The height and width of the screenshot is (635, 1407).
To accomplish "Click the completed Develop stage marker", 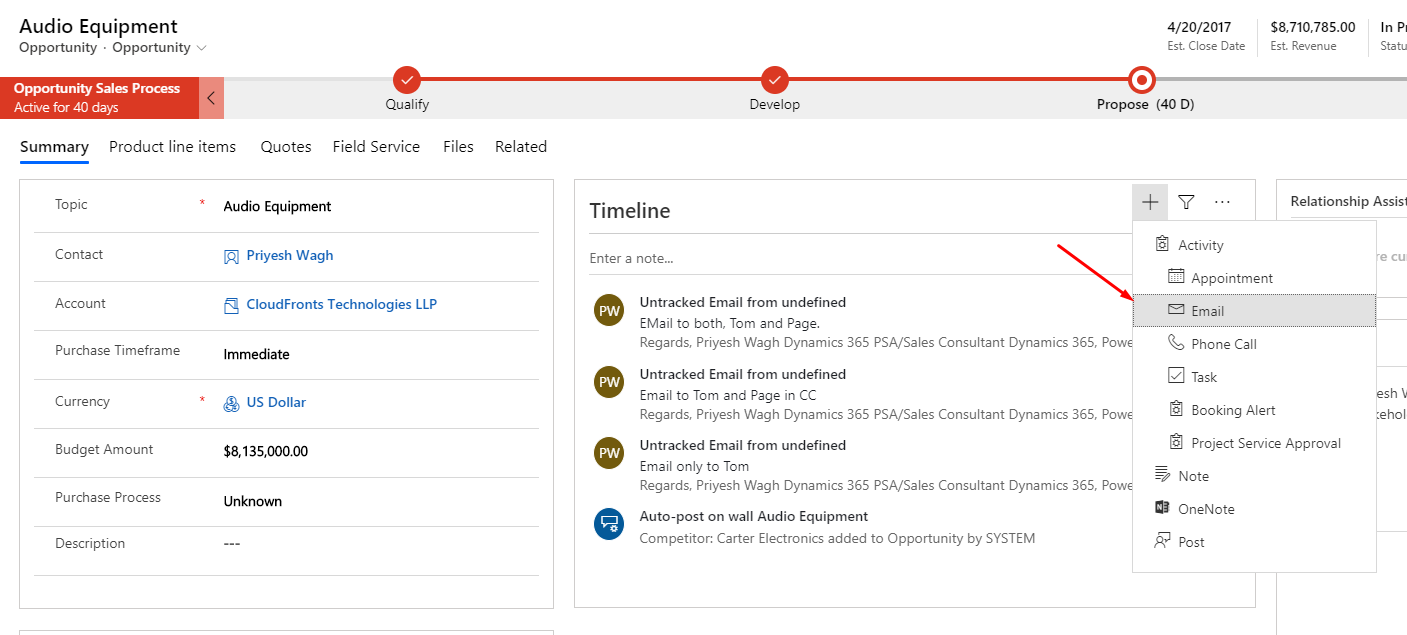I will 774,80.
